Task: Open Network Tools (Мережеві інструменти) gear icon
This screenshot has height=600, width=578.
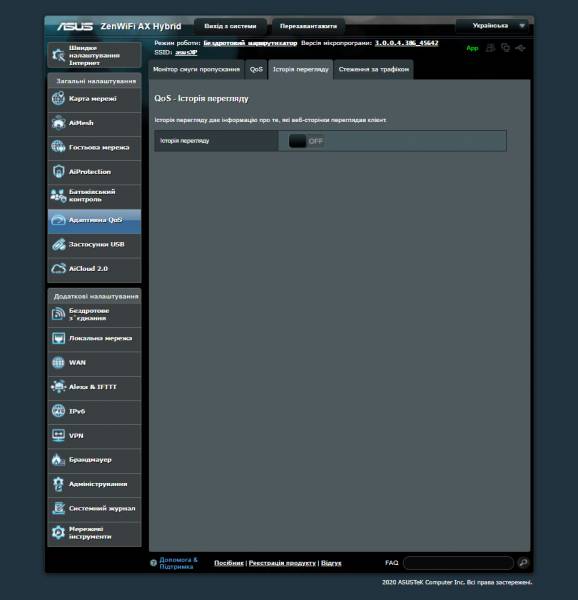Action: pyautogui.click(x=58, y=532)
